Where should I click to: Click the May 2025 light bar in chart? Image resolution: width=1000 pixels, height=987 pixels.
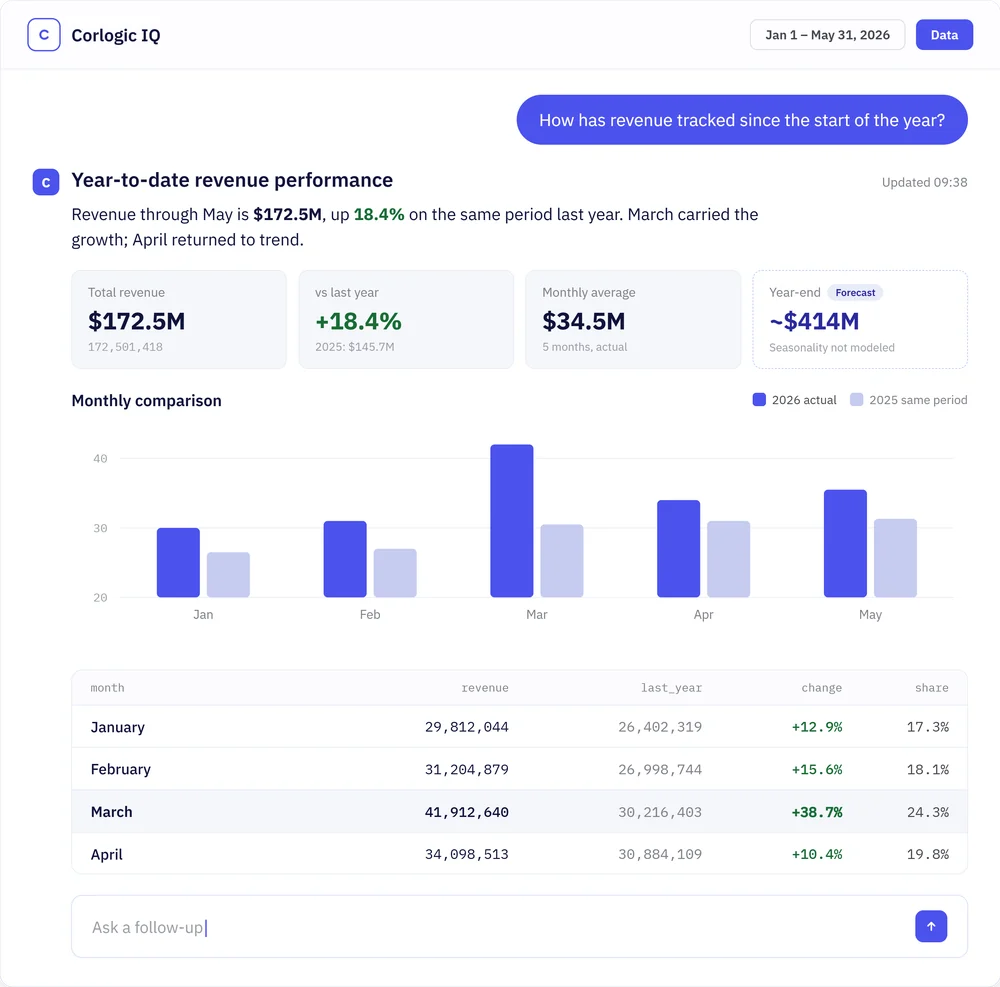[x=895, y=558]
